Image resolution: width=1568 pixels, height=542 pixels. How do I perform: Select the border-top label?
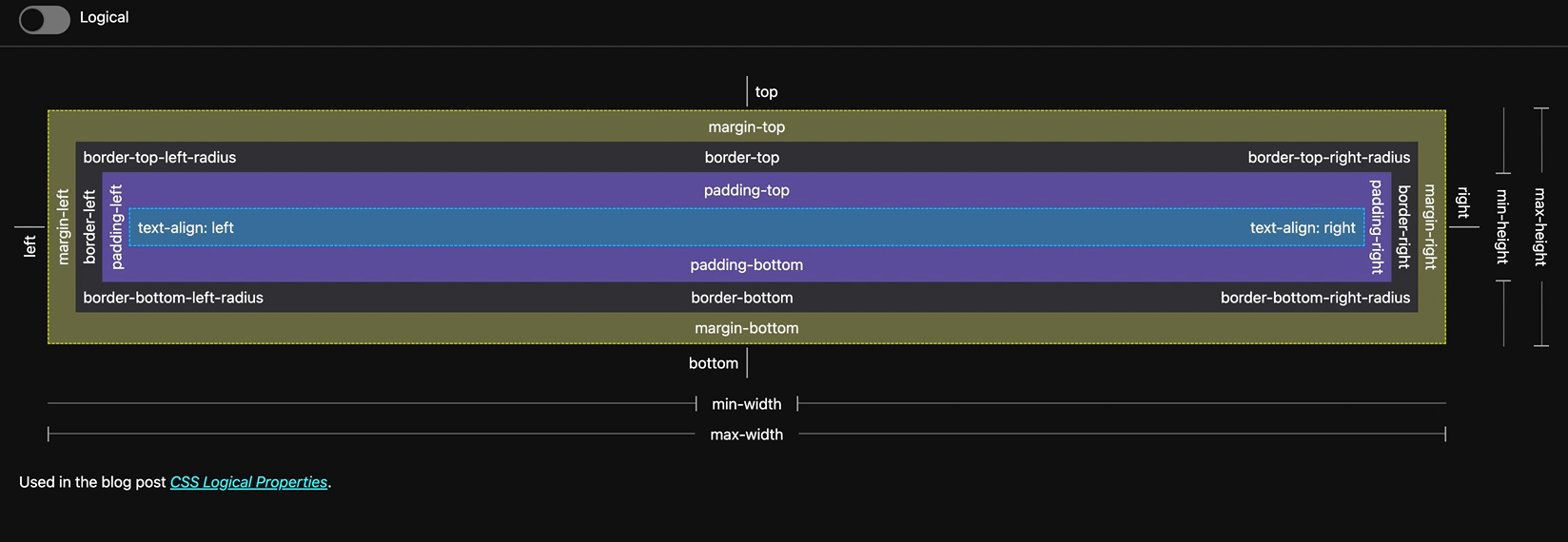coord(741,157)
